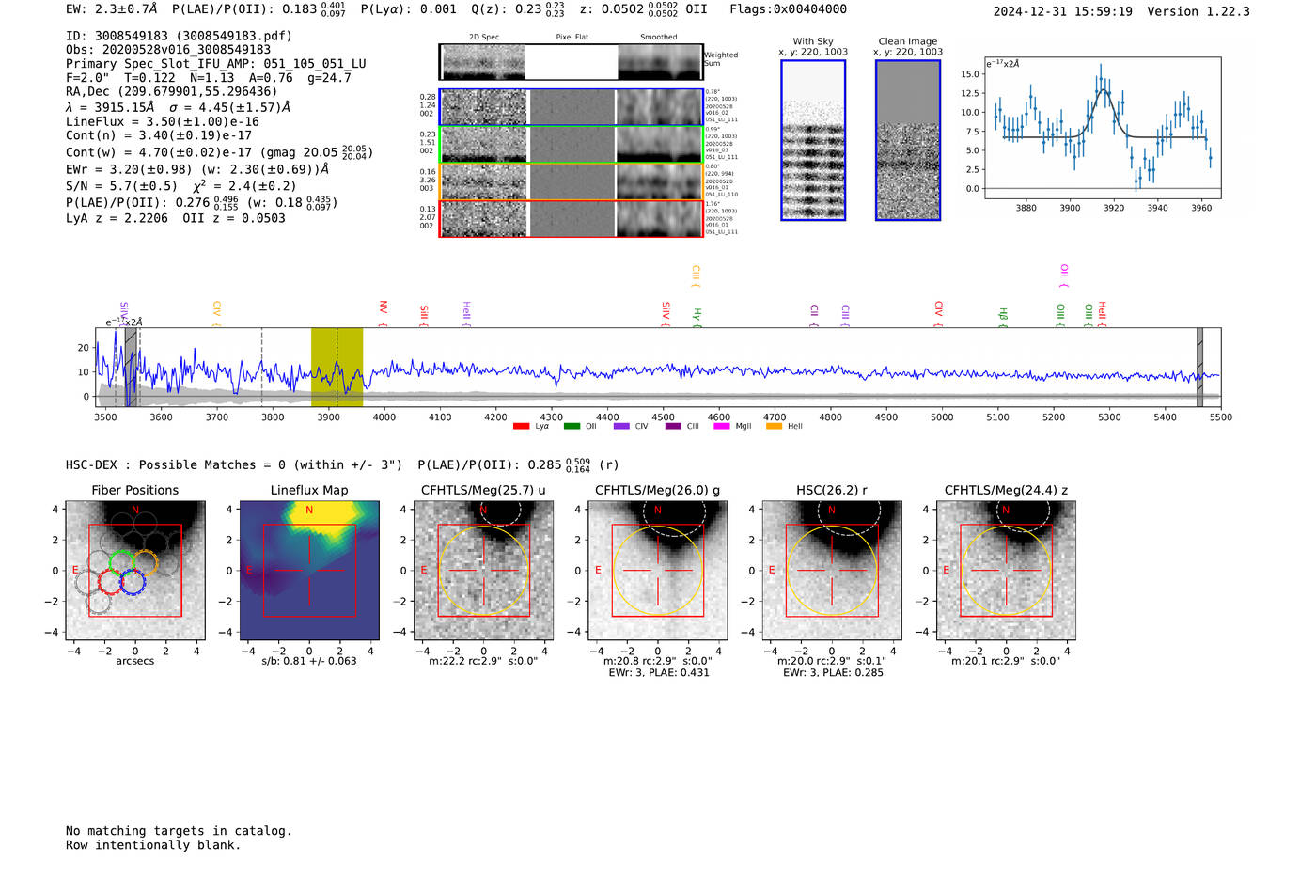1316x896 pixels.
Task: Click the HeII orange legend swatch
Action: [x=774, y=427]
